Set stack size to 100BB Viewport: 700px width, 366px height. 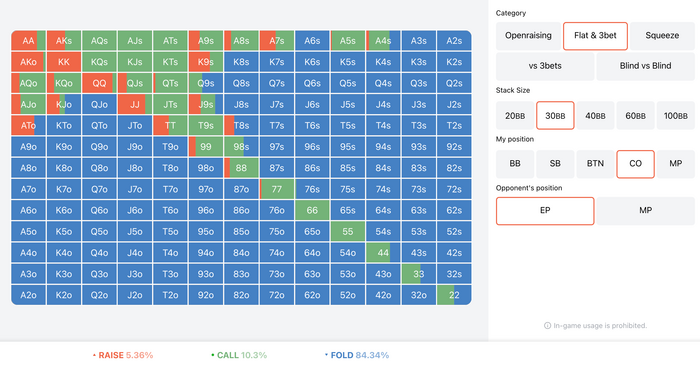[675, 116]
